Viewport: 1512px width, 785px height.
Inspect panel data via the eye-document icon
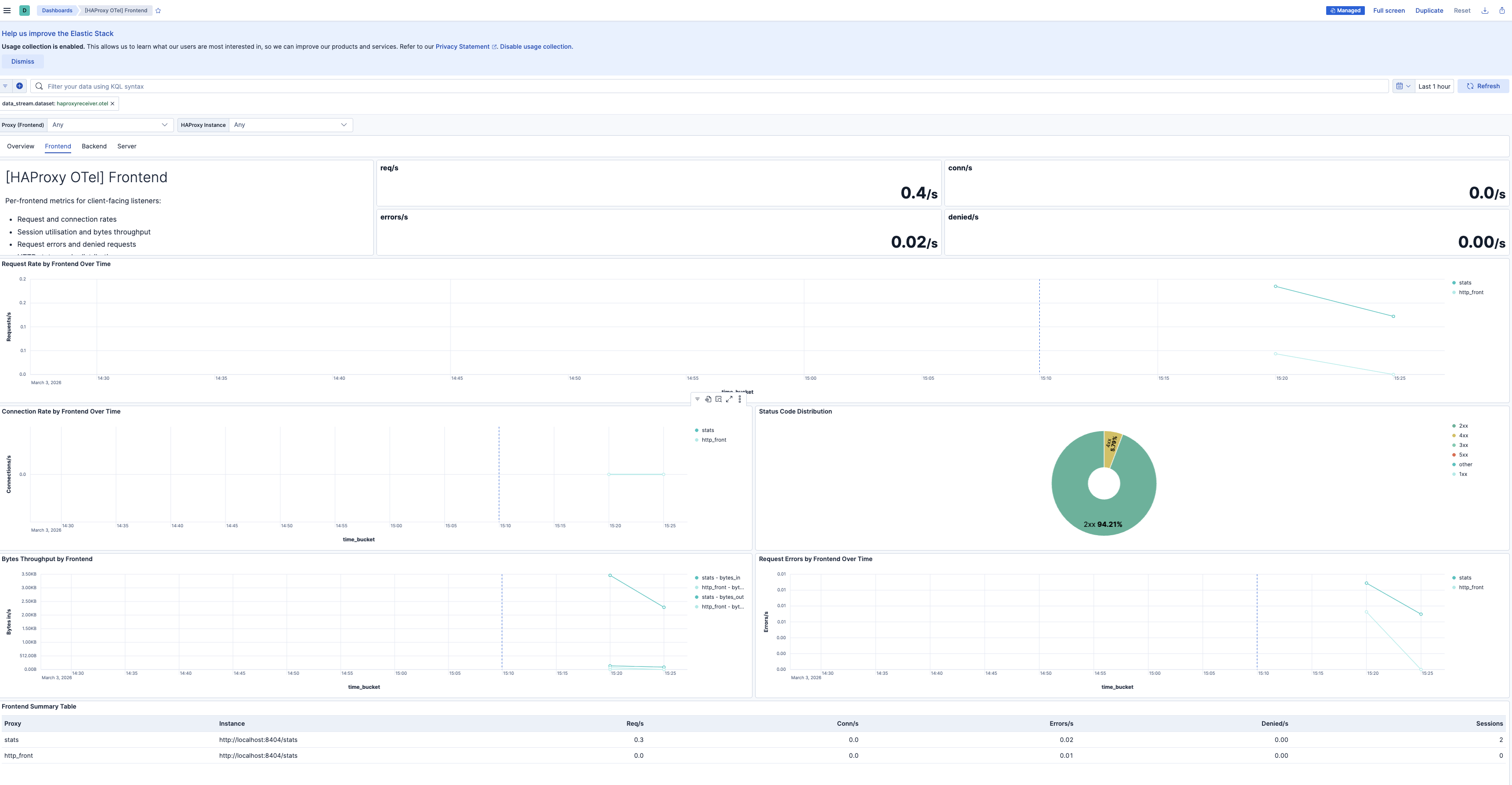tap(708, 400)
